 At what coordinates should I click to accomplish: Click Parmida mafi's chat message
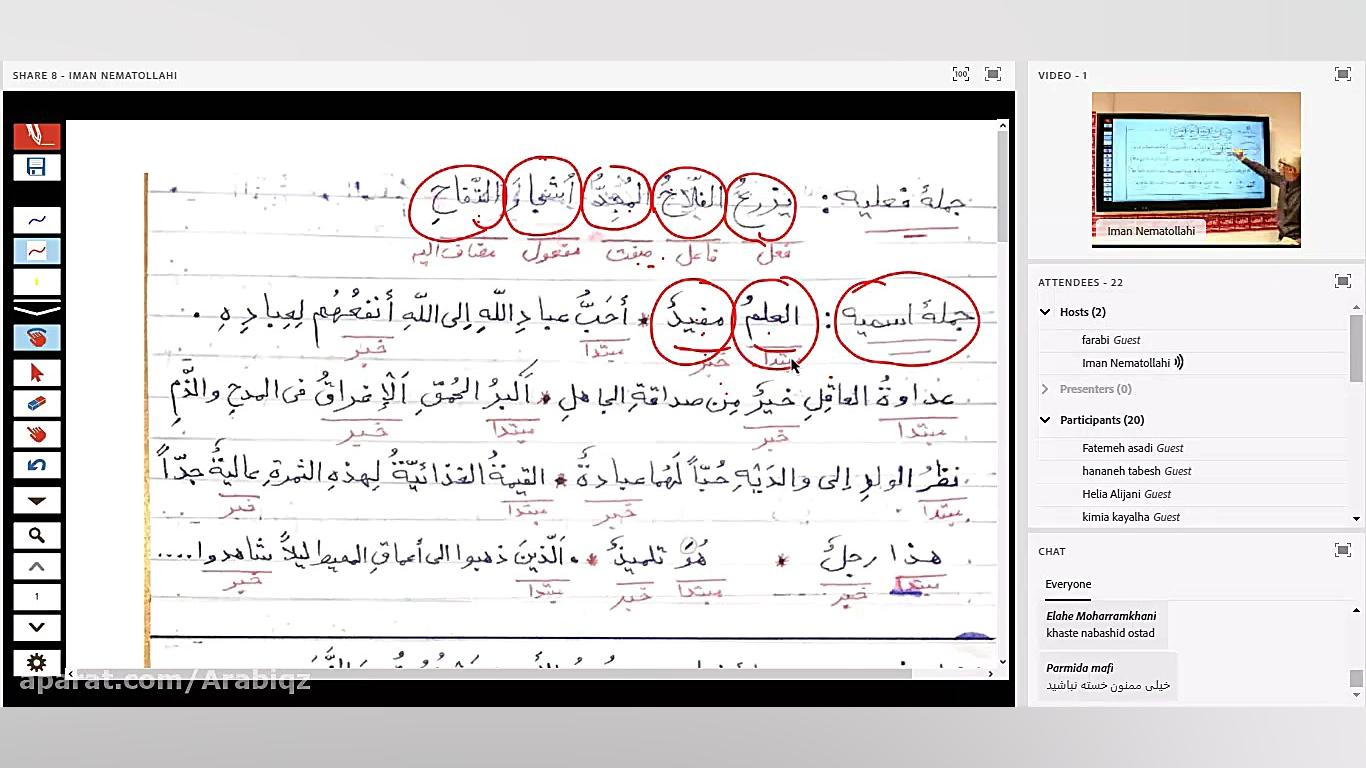tap(1107, 676)
